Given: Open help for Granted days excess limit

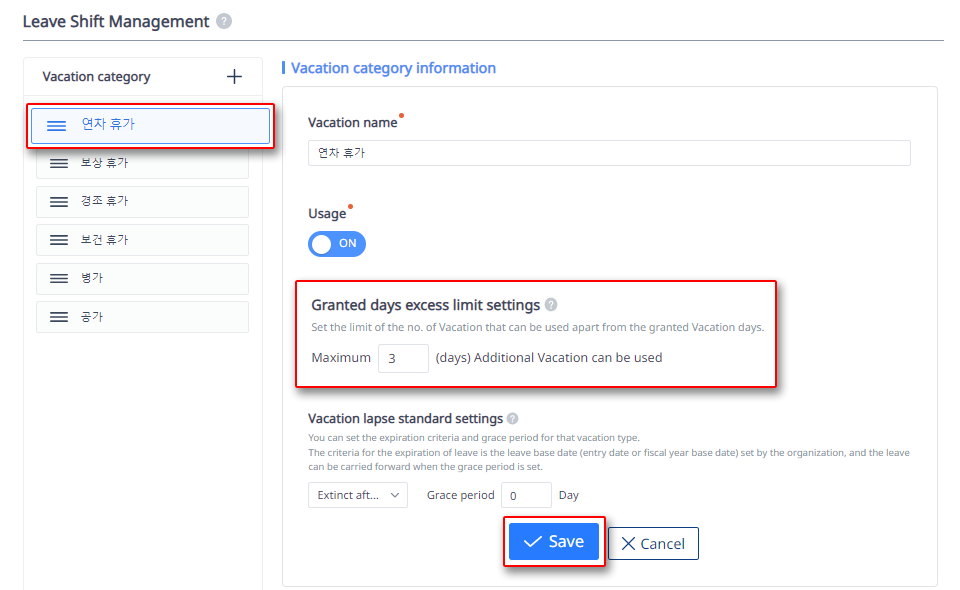Looking at the screenshot, I should [x=551, y=305].
